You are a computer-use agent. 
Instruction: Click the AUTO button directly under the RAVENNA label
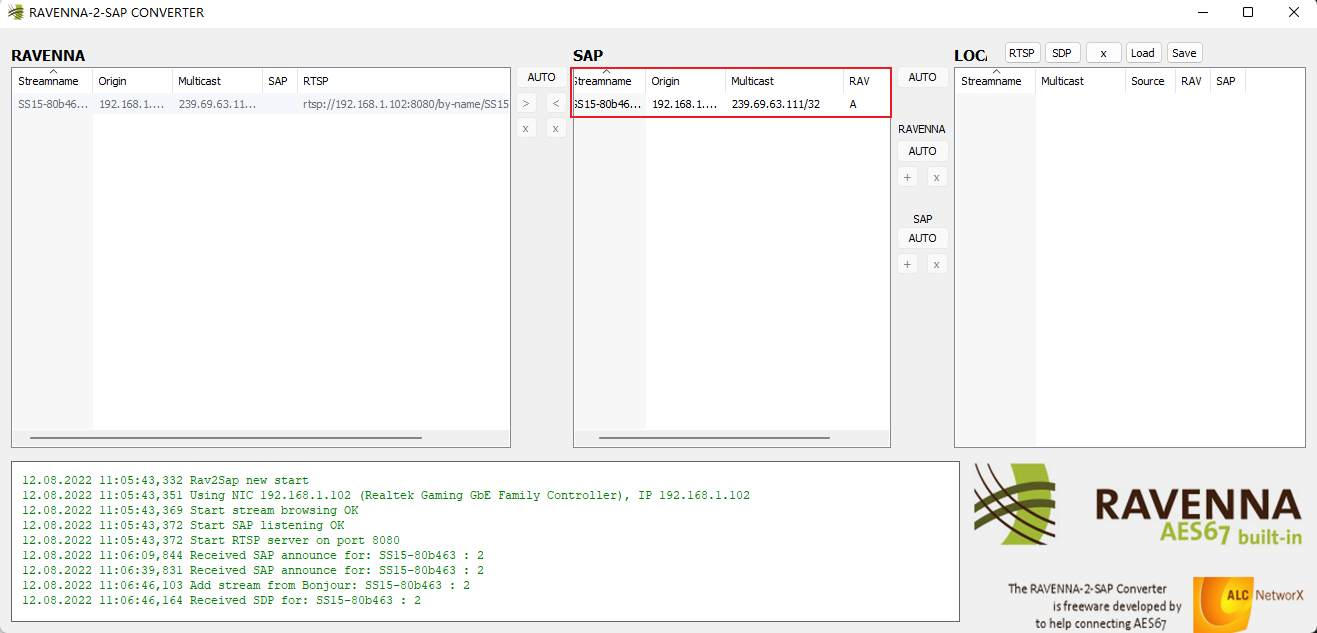tap(923, 151)
